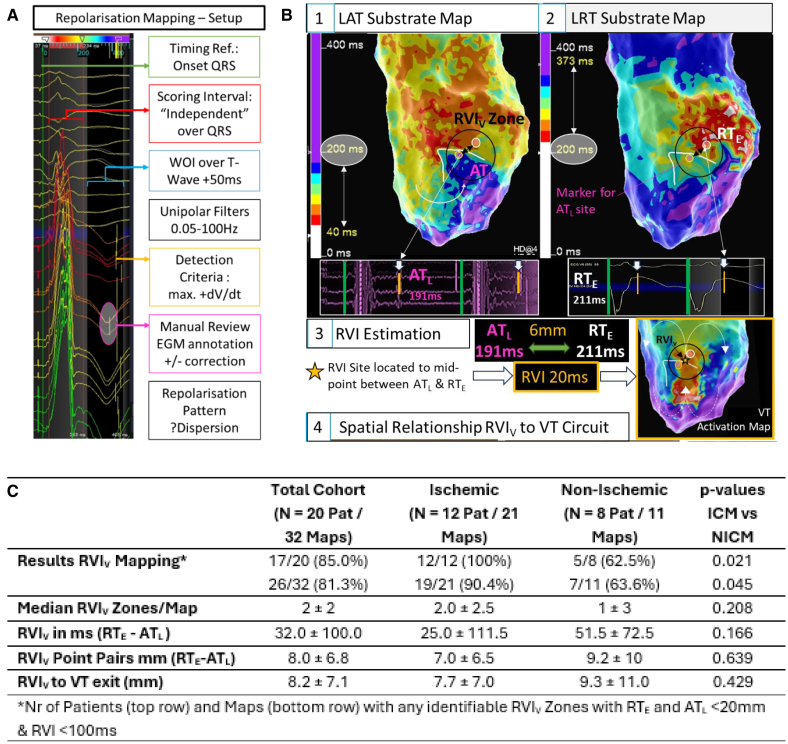The width and height of the screenshot is (788, 744).
Task: Select the 'Repolarisation Mapping – Setup' title box
Action: (149, 18)
